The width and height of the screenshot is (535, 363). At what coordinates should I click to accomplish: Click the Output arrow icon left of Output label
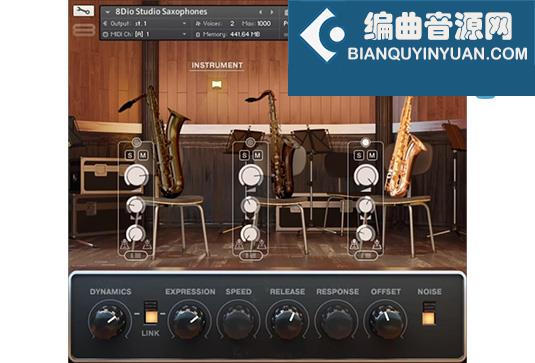click(105, 24)
